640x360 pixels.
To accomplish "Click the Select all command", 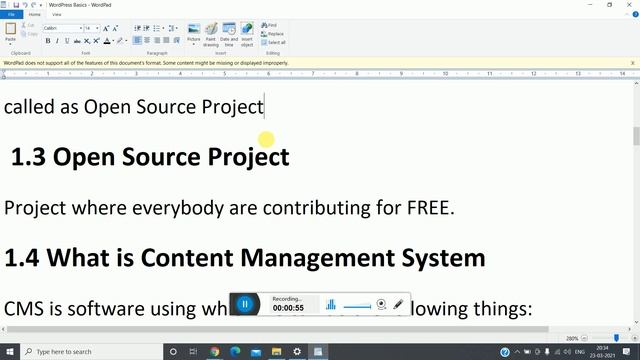I will [273, 42].
